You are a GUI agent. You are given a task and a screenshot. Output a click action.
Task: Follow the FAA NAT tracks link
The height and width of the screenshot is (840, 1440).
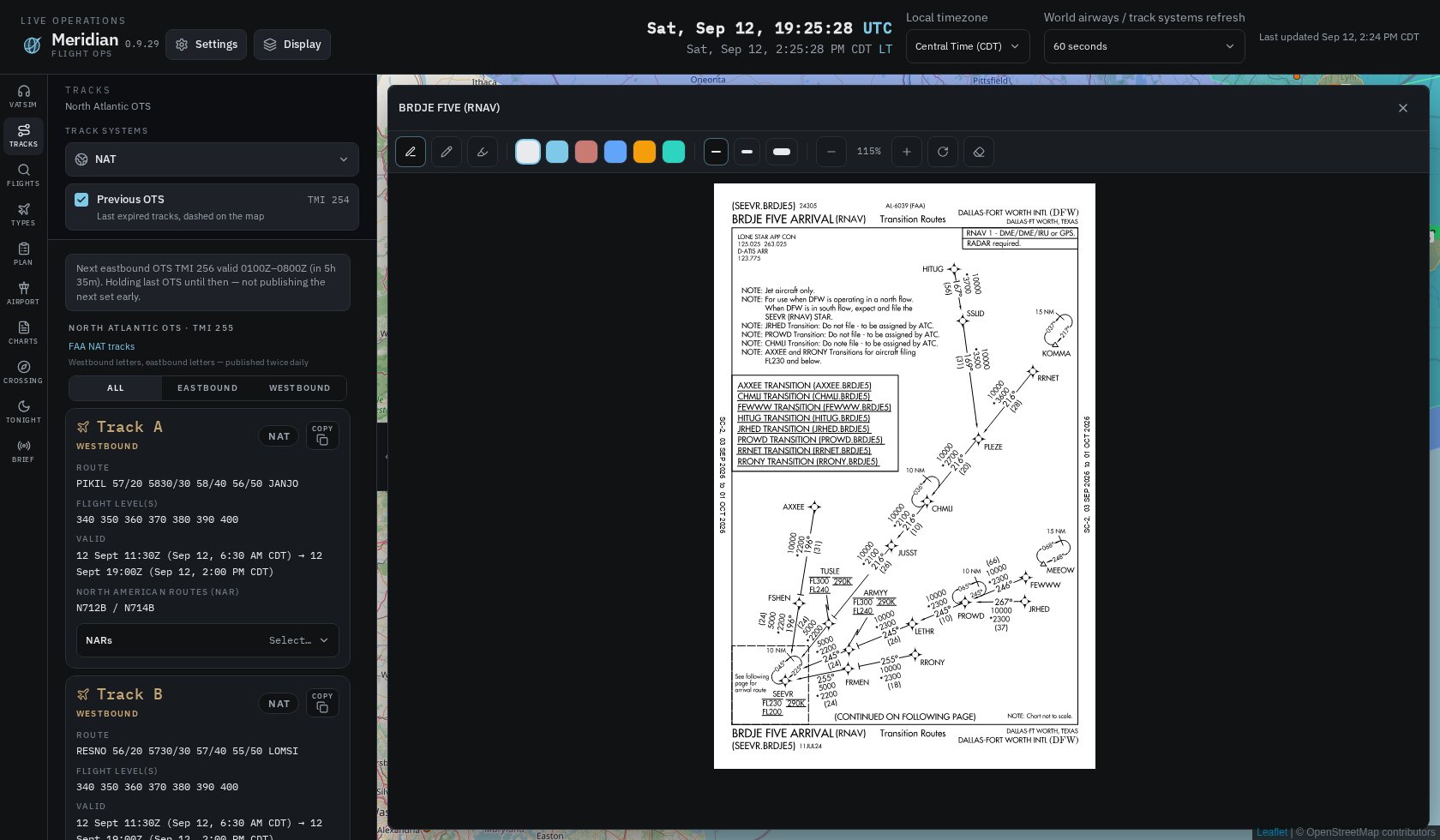(x=101, y=346)
